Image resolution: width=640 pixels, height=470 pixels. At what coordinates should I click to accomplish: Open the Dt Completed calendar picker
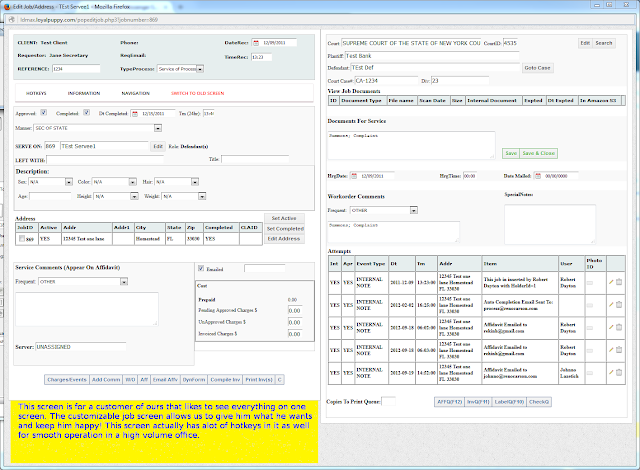(135, 114)
